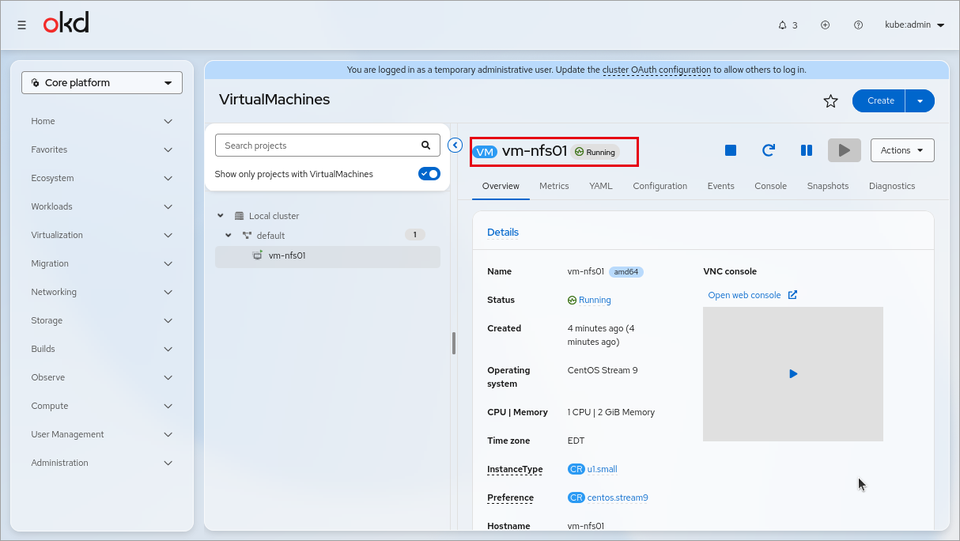Switch to the Metrics tab
Image resolution: width=960 pixels, height=541 pixels.
coord(553,186)
